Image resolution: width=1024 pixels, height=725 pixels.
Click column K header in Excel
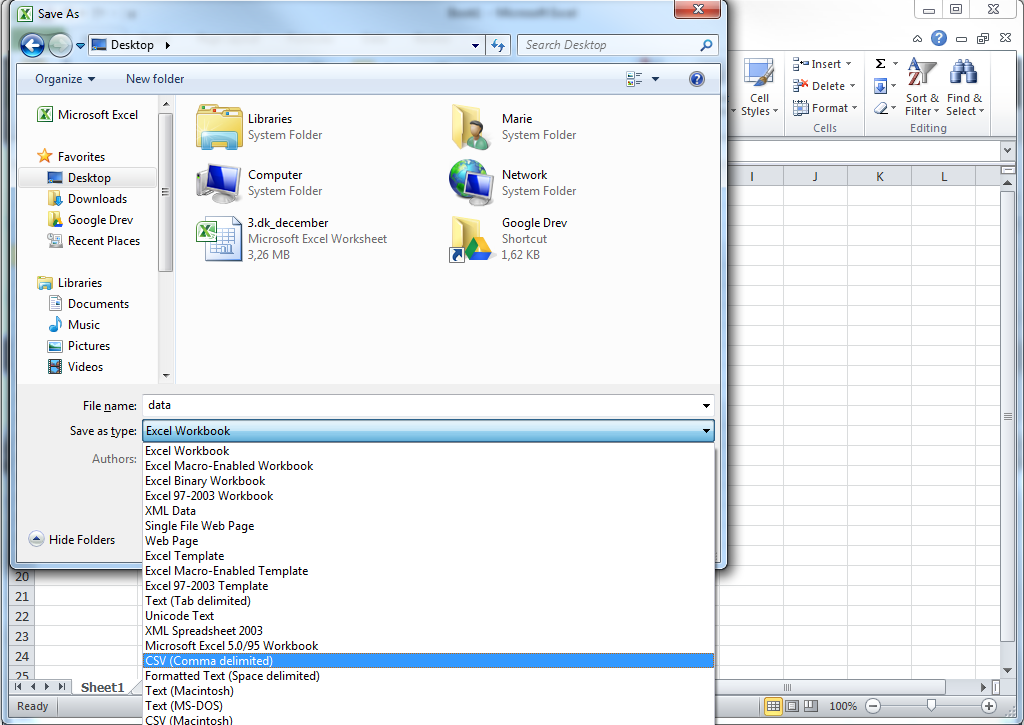click(880, 176)
